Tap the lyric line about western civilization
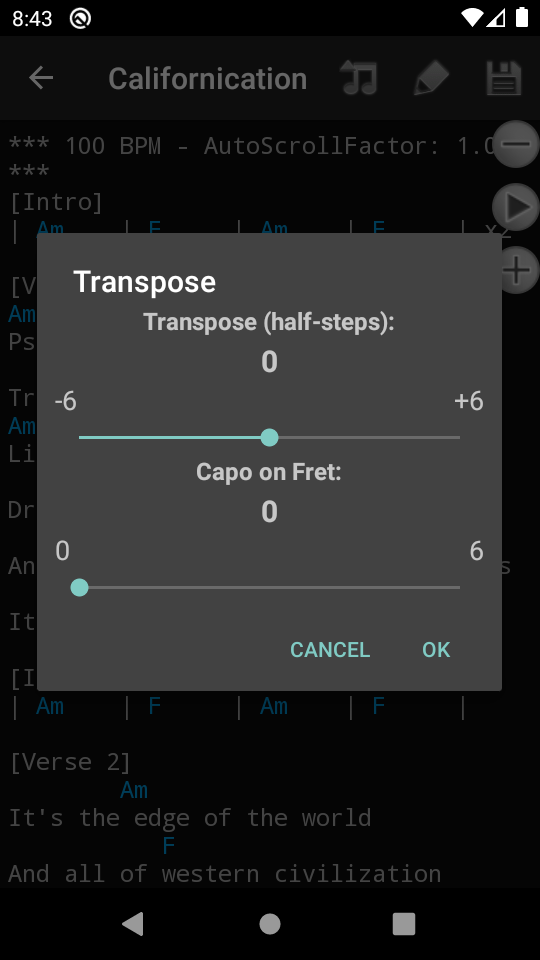Viewport: 540px width, 960px height. [x=225, y=874]
